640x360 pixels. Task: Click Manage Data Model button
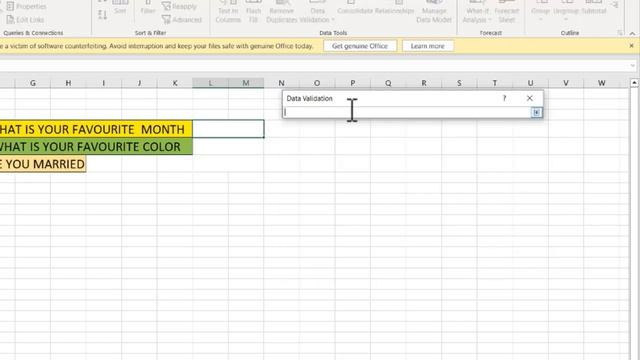click(434, 12)
